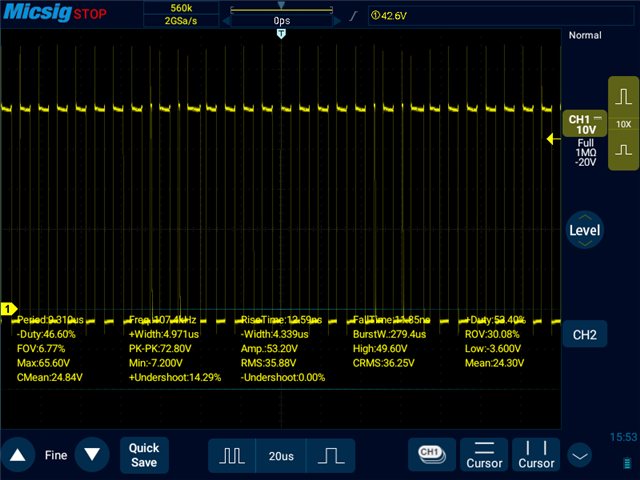Select the CRMS 36.25V measurement
Viewport: 640px width, 480px height.
point(384,363)
